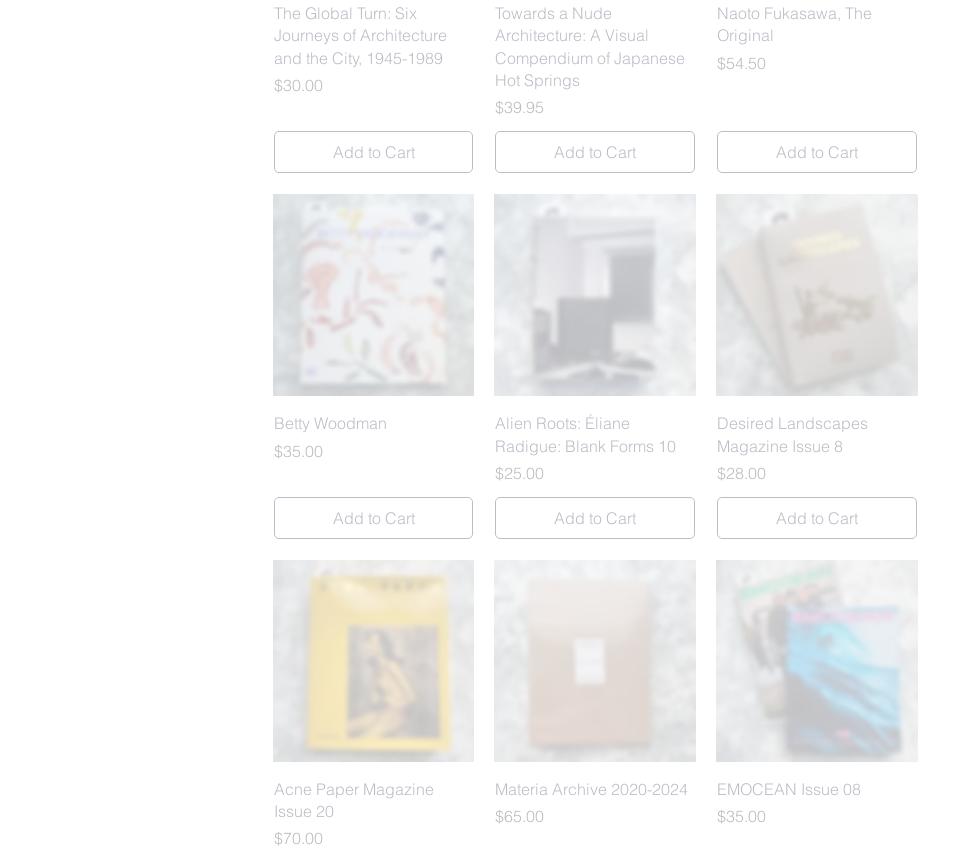Add The Global Turn book to cart
This screenshot has width=965, height=854.
coord(374,152)
